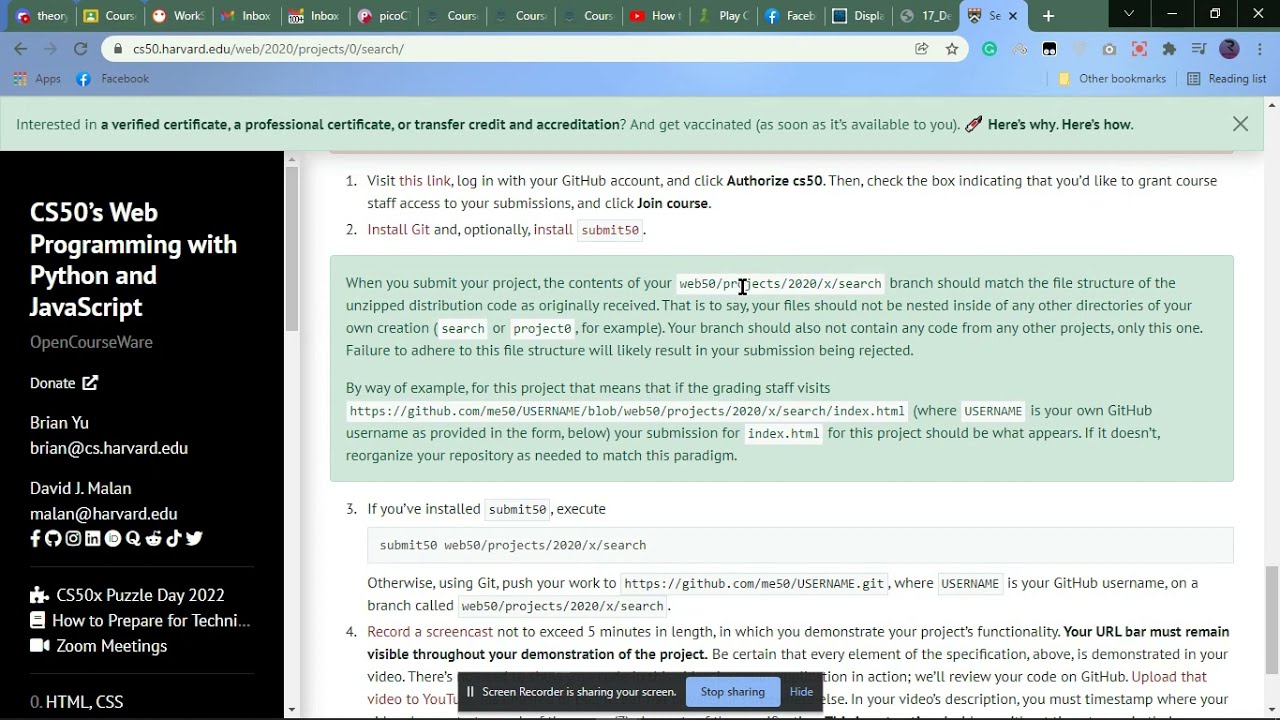Open the Zoom Meetings sidebar link

(x=99, y=646)
